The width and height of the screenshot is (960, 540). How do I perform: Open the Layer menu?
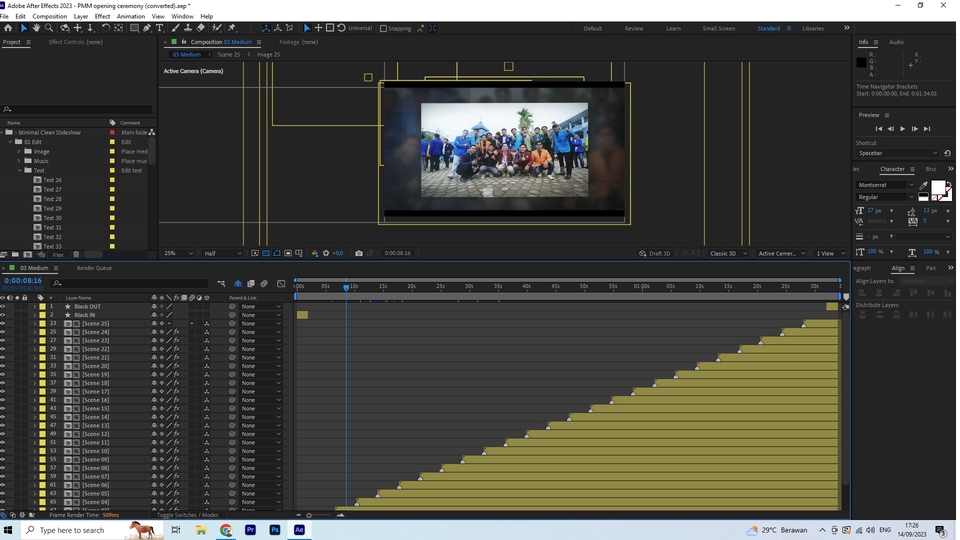point(80,17)
